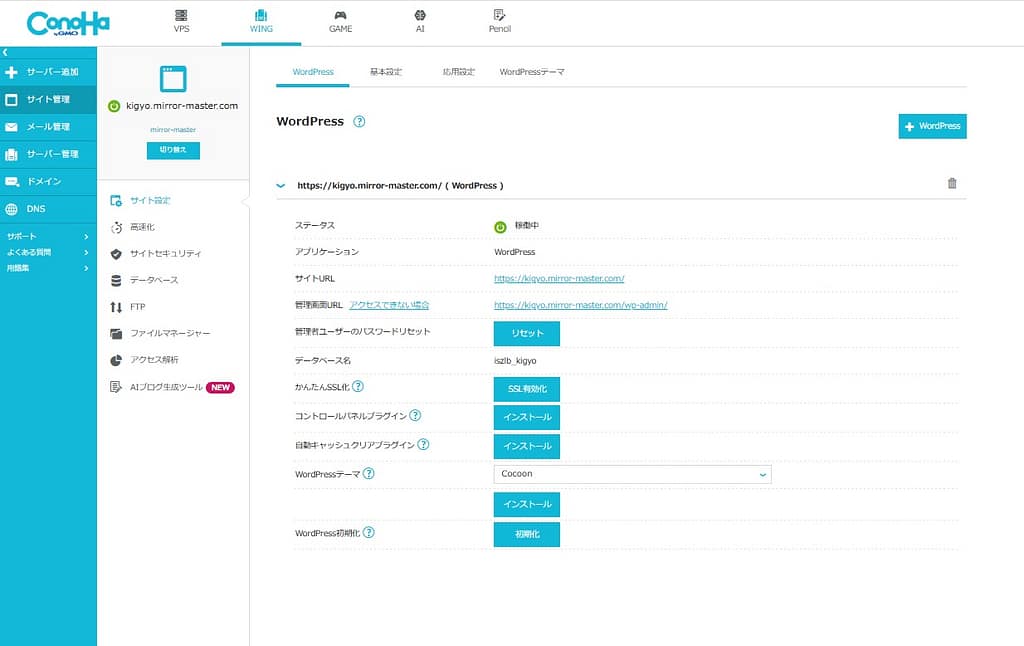Open the wp-admin management URL link
The image size is (1024, 646).
(580, 305)
